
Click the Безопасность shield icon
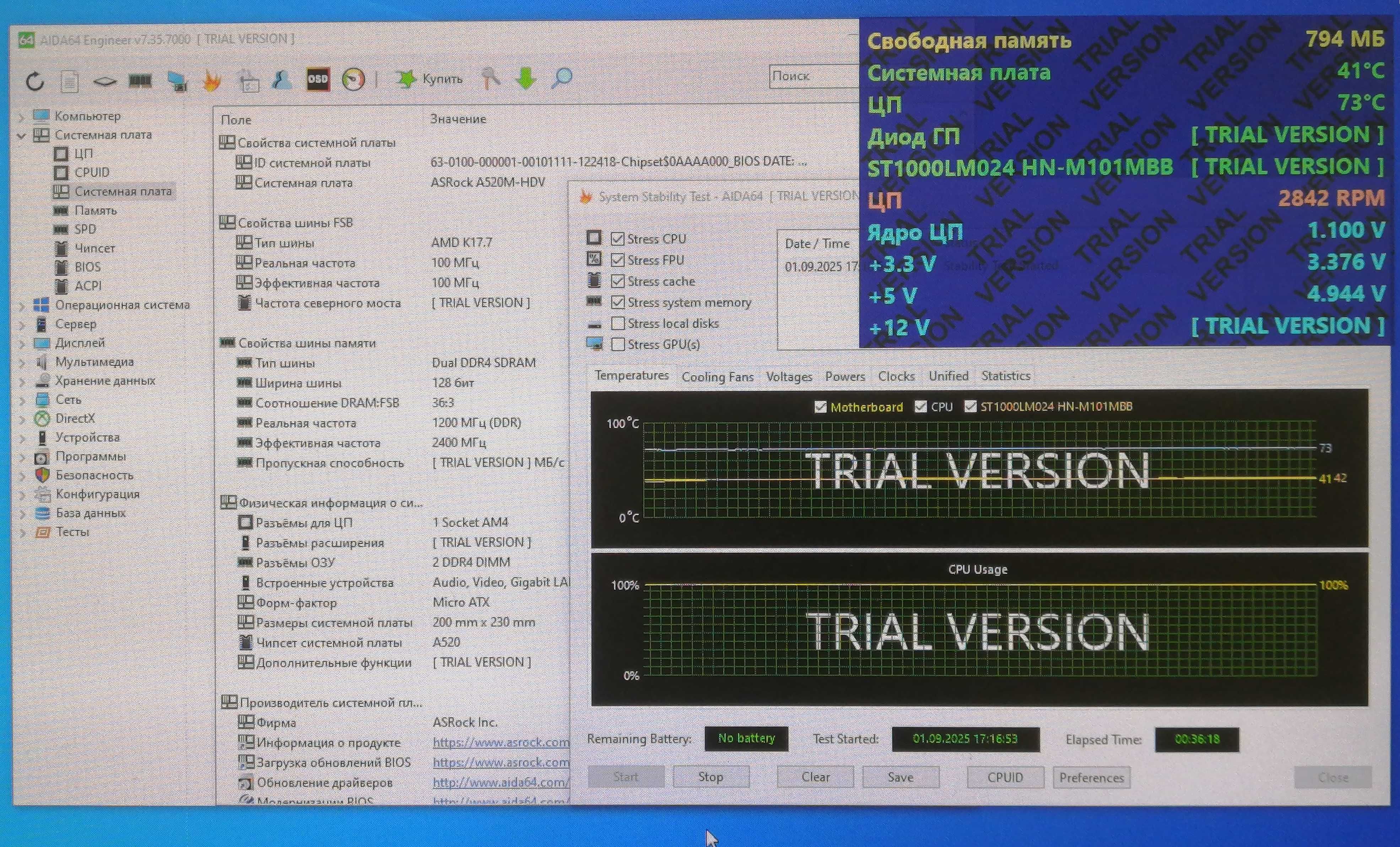pos(43,475)
